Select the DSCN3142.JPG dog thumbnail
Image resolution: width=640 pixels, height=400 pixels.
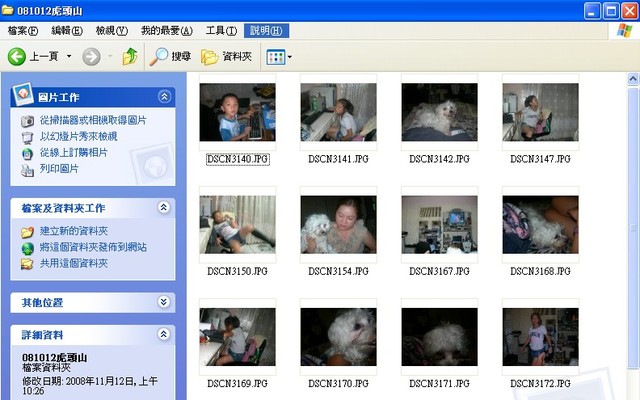[440, 112]
